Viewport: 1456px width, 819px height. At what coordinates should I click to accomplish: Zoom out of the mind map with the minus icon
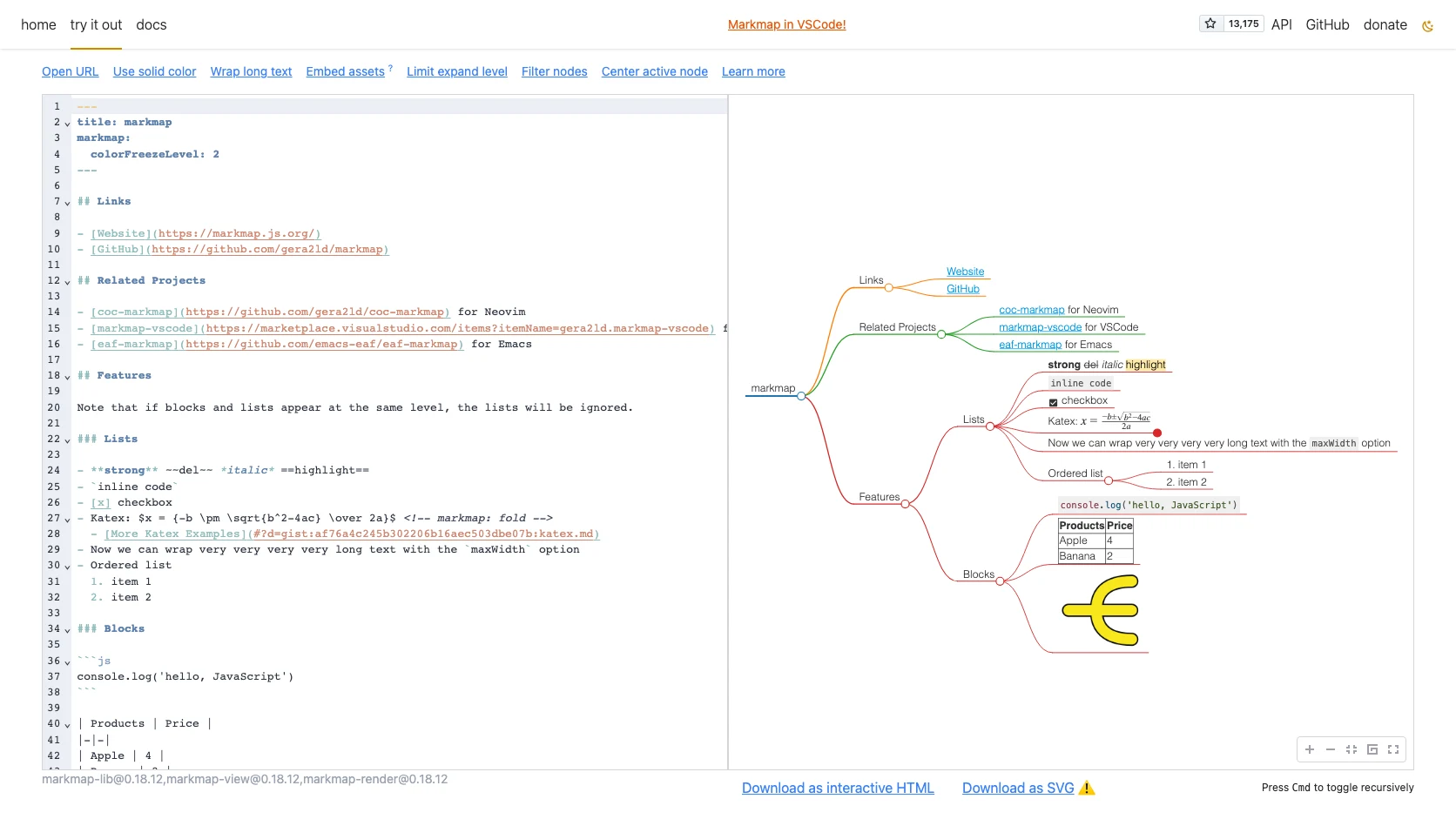tap(1331, 749)
